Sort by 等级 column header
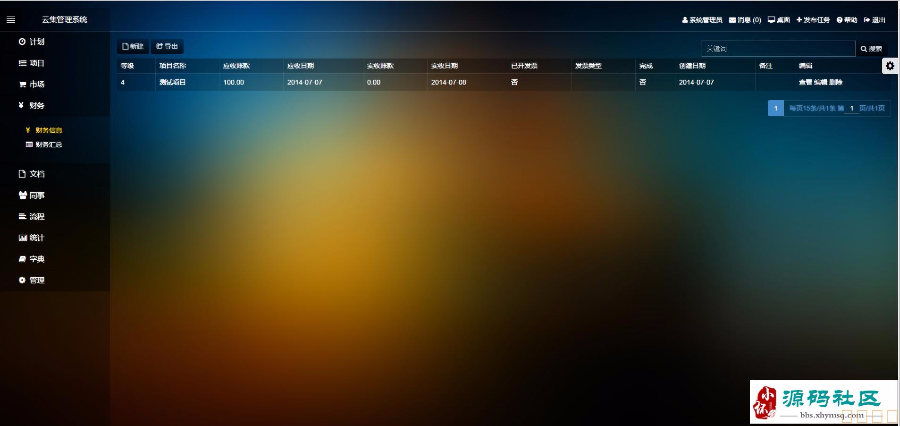 127,66
